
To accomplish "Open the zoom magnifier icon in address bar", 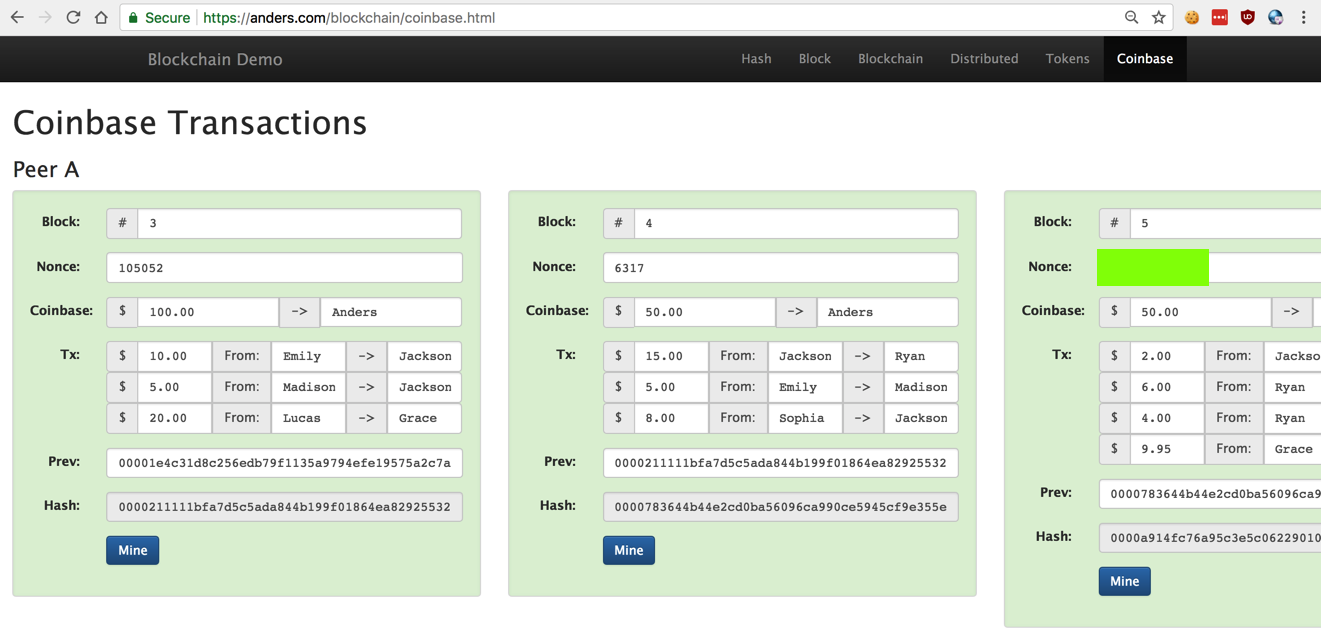I will point(1131,17).
